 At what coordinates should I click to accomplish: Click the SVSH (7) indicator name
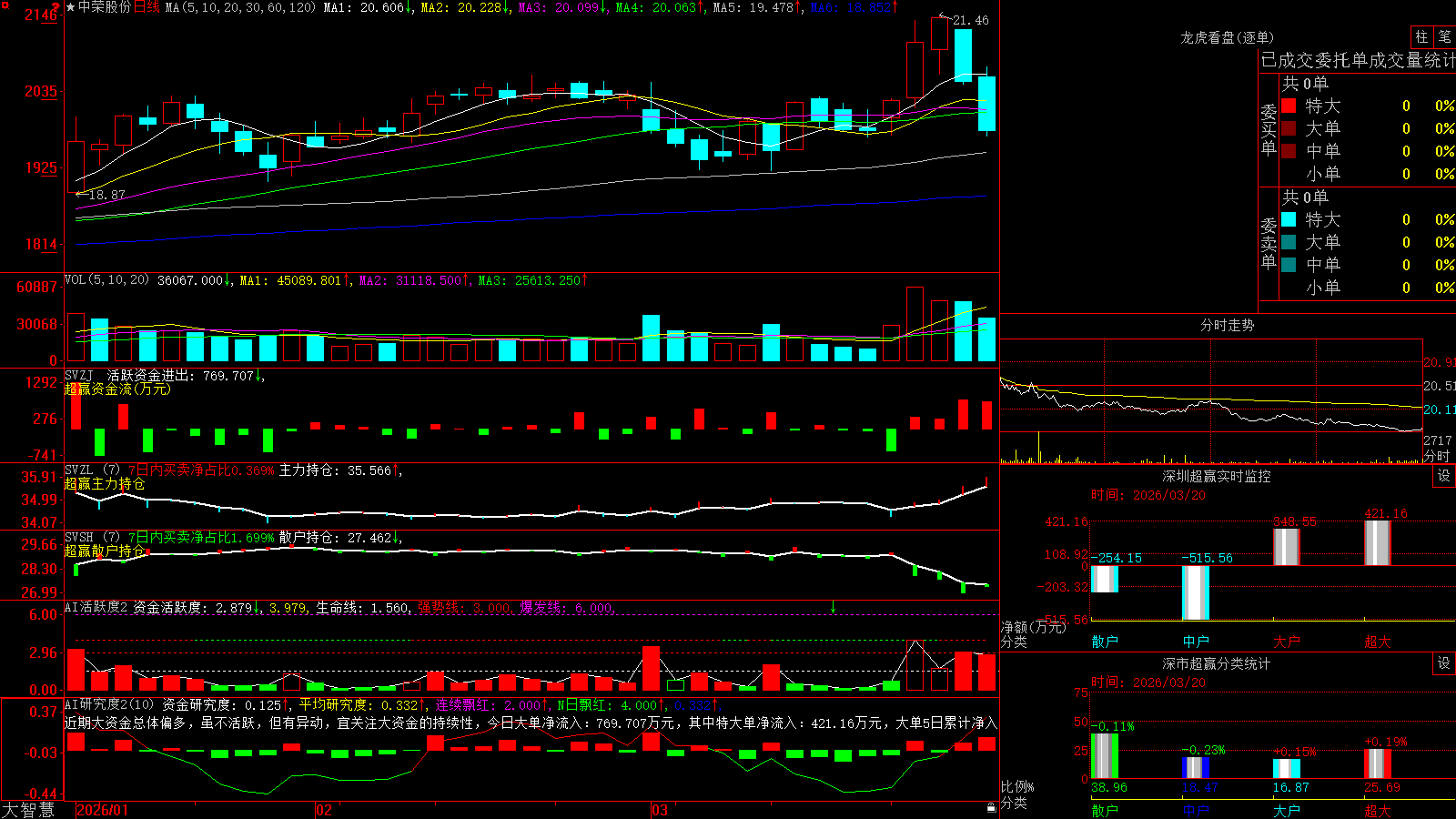[92, 538]
